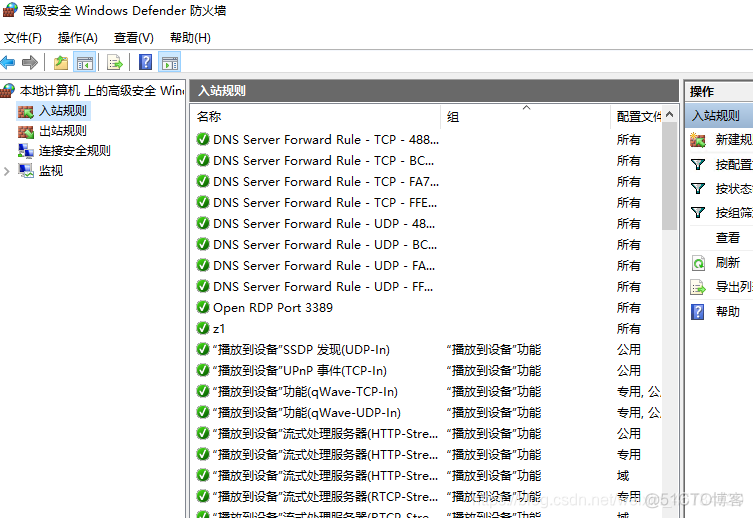This screenshot has height=518, width=753.
Task: Collapse the 入站规则 actions section header
Action: (719, 115)
